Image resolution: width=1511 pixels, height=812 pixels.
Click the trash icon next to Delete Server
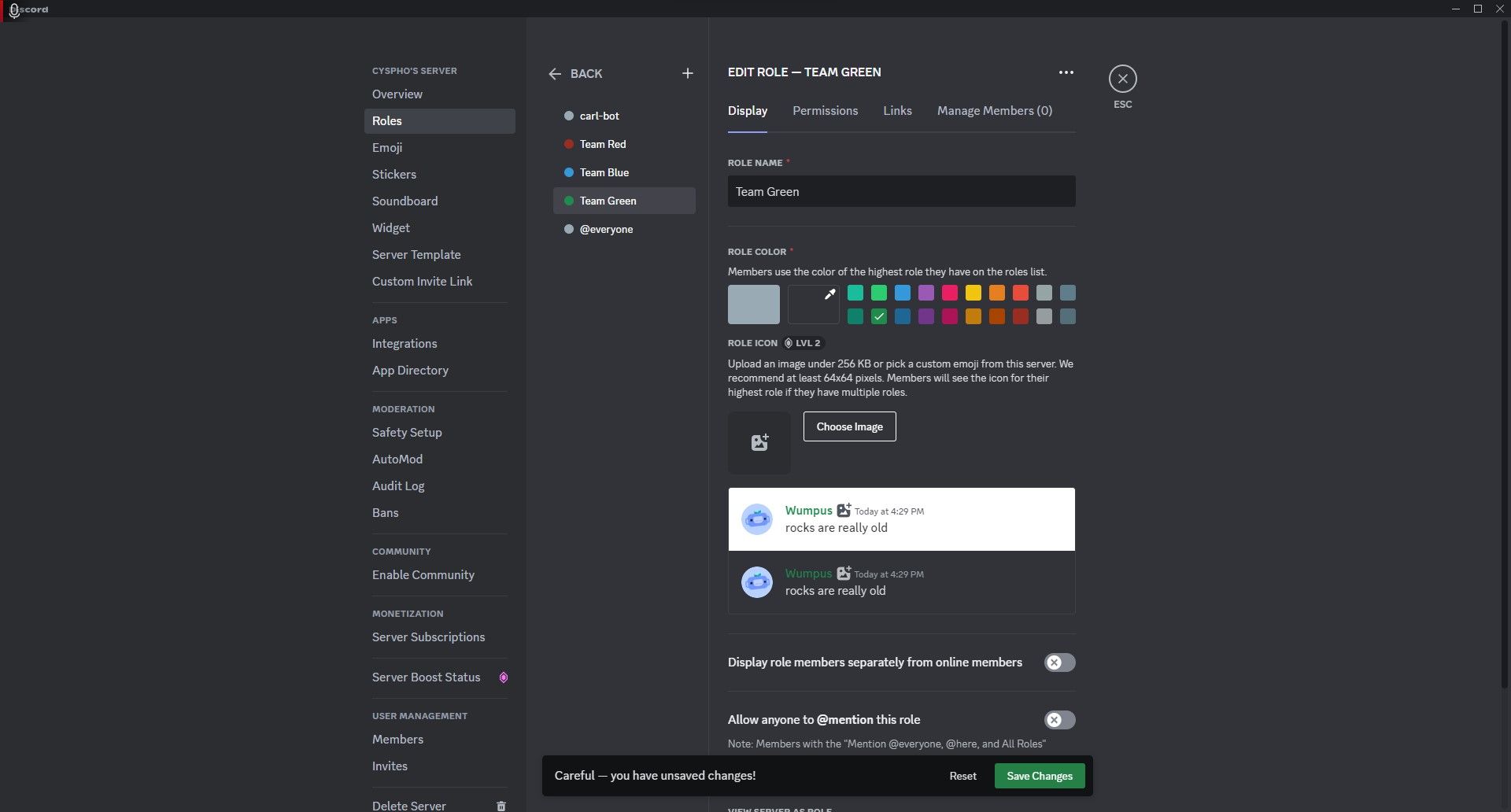click(501, 806)
